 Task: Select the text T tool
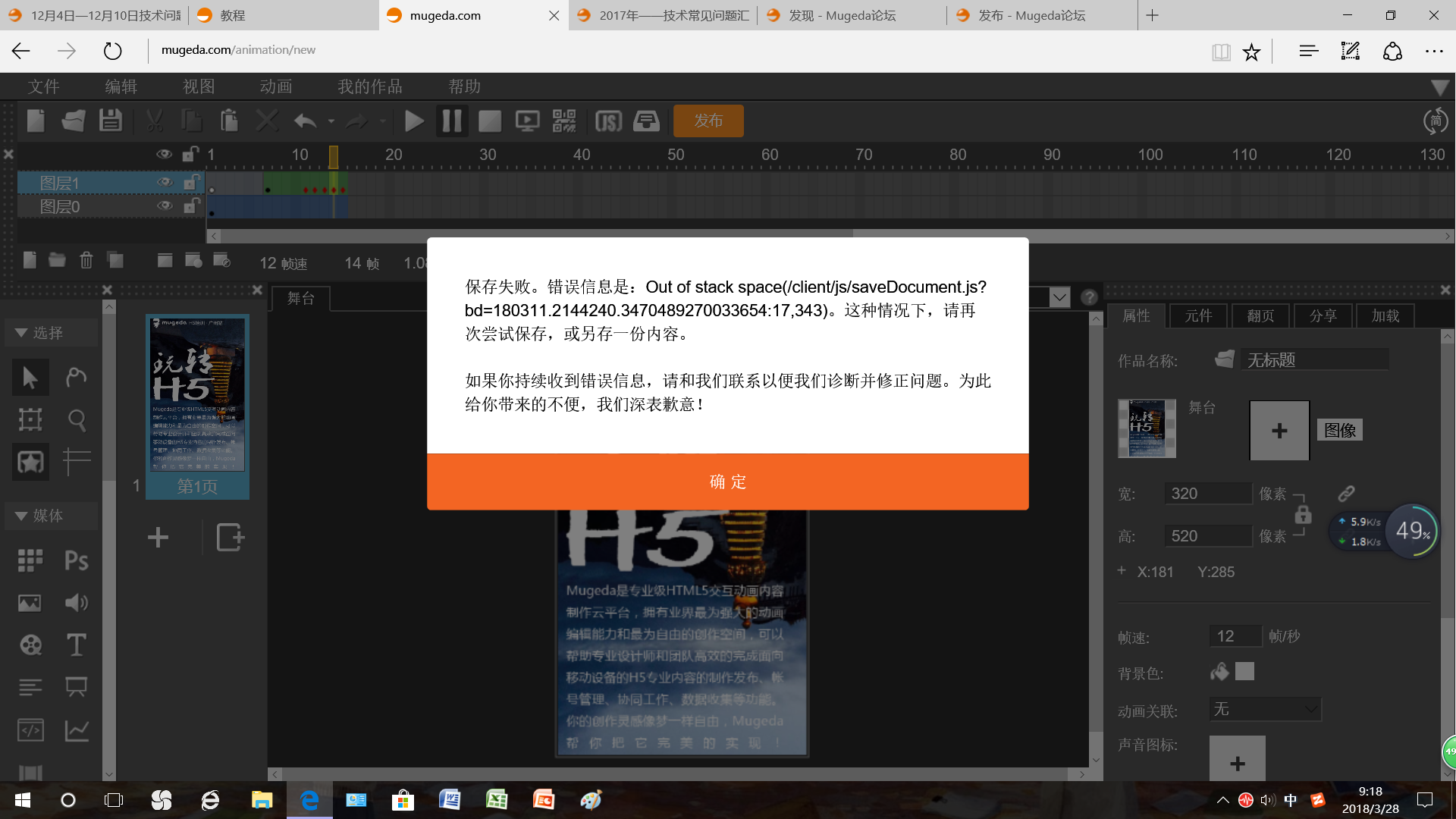click(76, 645)
